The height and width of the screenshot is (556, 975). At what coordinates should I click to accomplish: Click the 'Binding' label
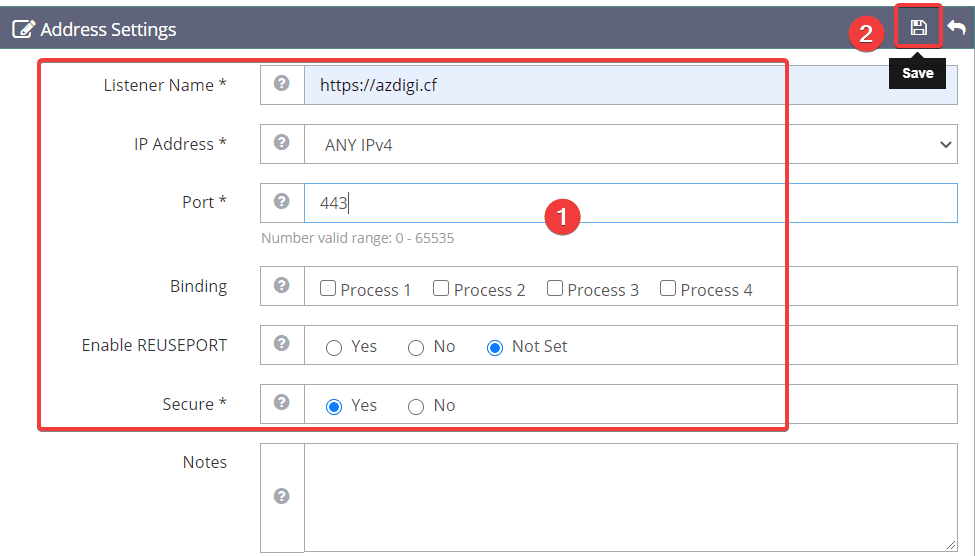coord(198,286)
